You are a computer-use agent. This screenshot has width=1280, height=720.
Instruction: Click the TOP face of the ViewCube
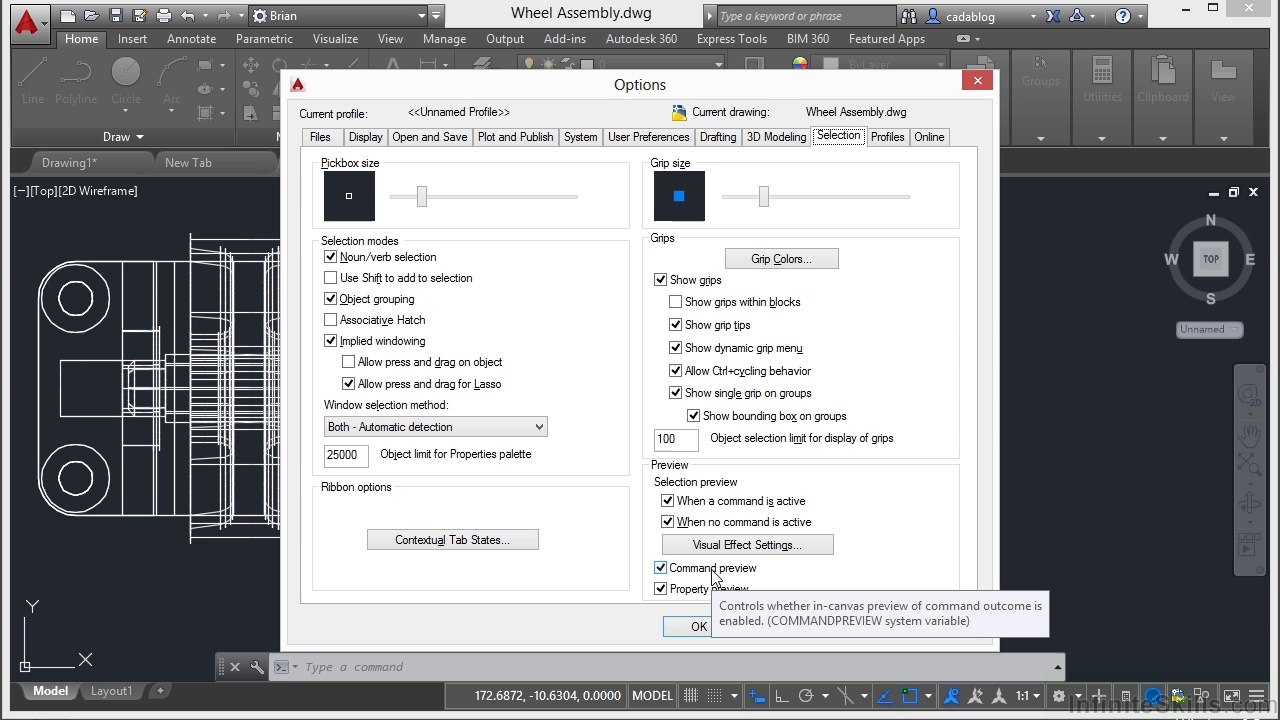[1211, 259]
